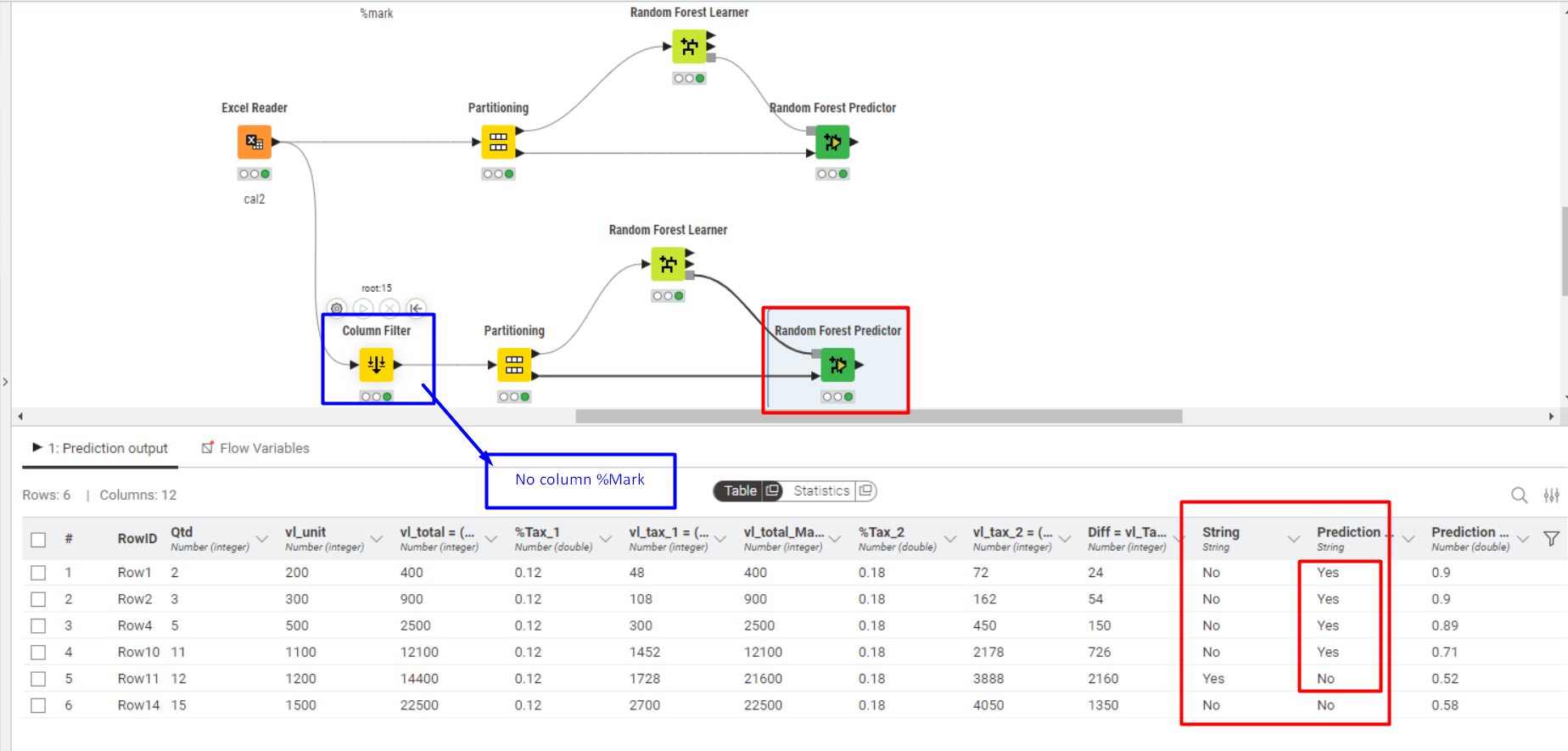
Task: Open Column Filter node configuration gear
Action: pos(337,308)
